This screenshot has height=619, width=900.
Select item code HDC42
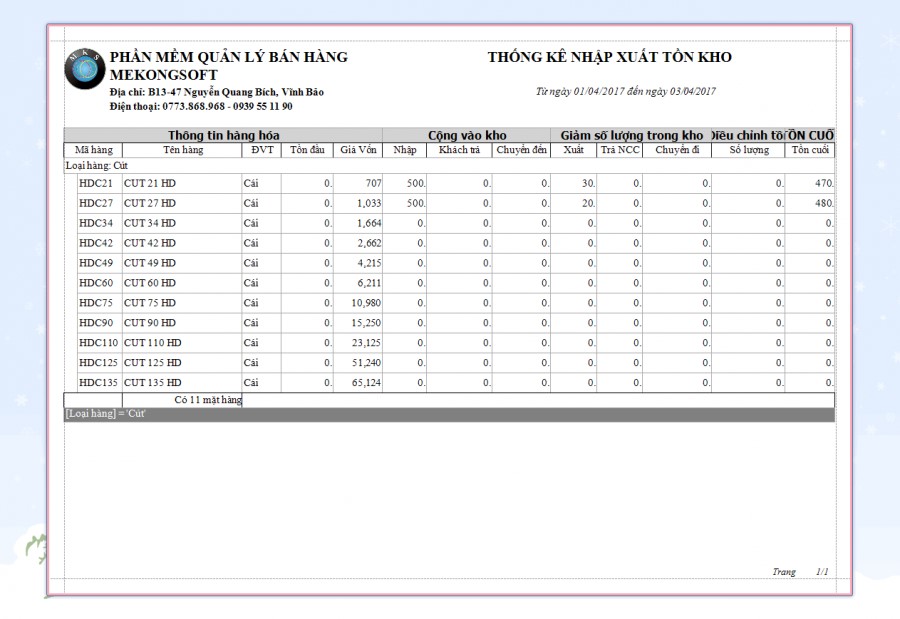click(x=96, y=243)
